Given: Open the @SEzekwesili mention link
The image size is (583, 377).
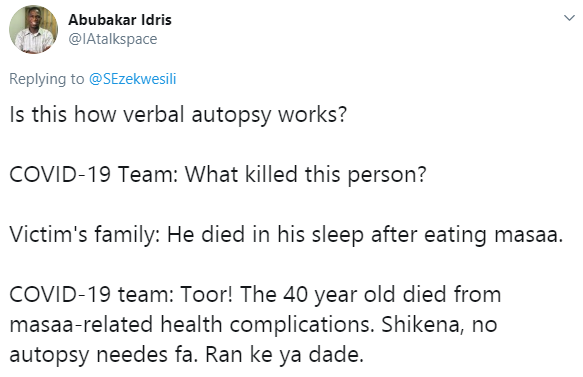Looking at the screenshot, I should click(132, 79).
